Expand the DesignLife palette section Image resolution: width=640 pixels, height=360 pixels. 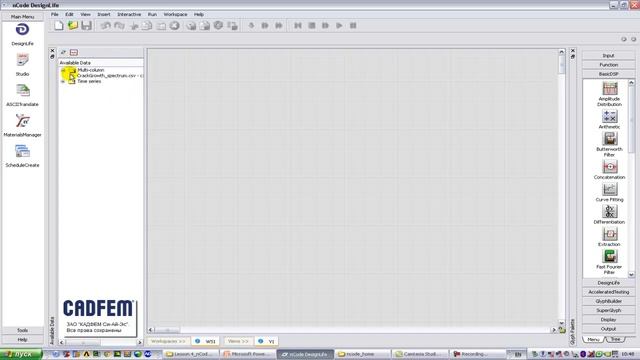[609, 283]
